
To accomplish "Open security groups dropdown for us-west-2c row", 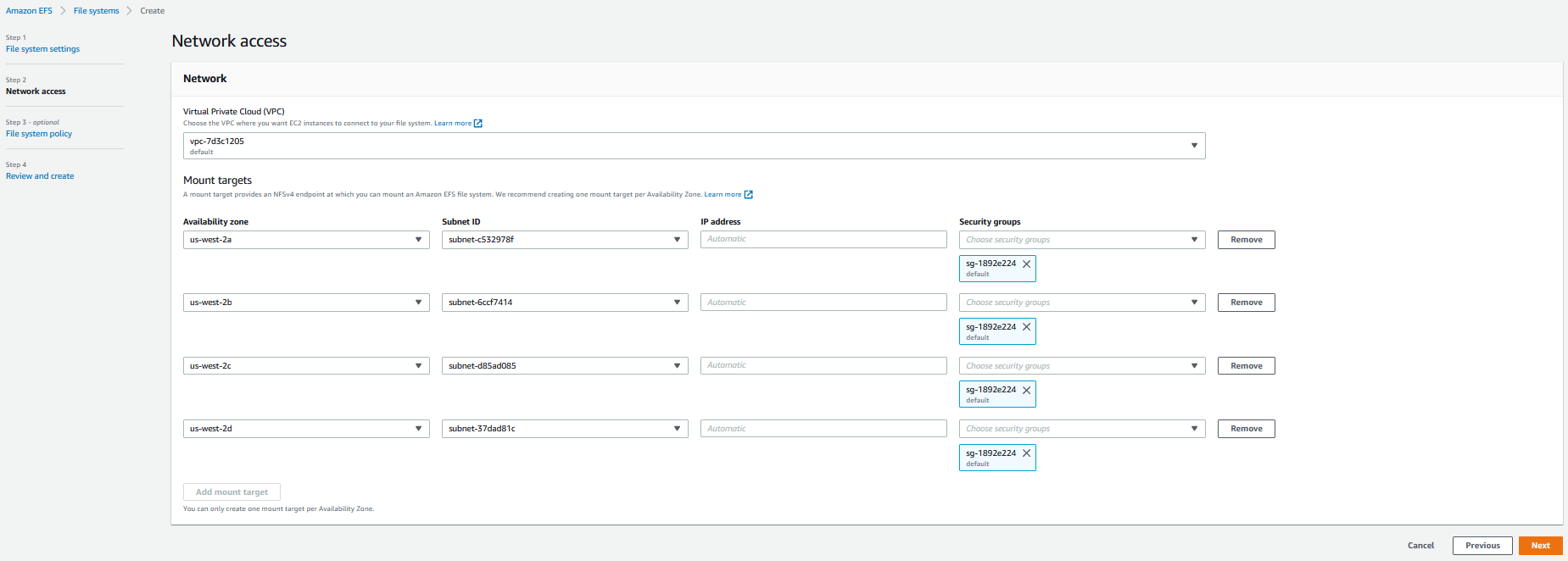I will click(x=1082, y=366).
